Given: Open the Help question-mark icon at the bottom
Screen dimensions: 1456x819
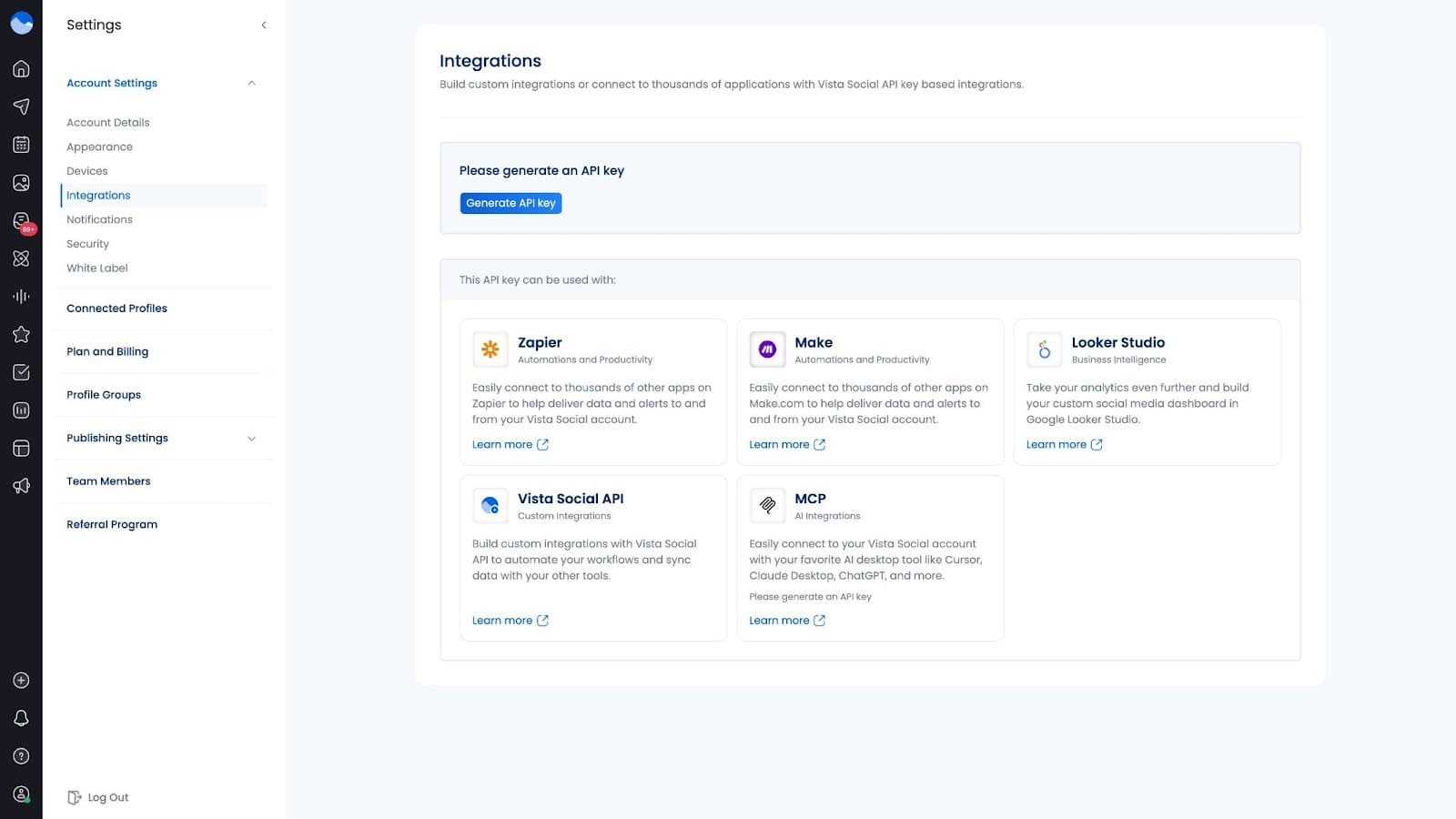Looking at the screenshot, I should pyautogui.click(x=20, y=755).
